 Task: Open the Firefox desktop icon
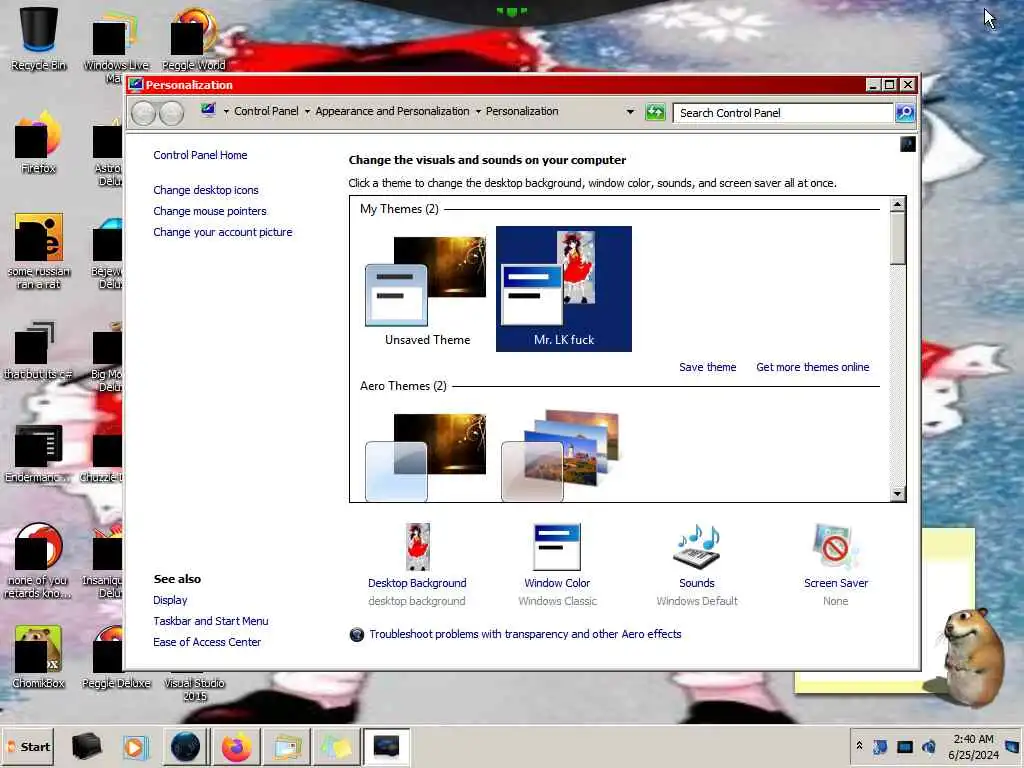click(39, 142)
